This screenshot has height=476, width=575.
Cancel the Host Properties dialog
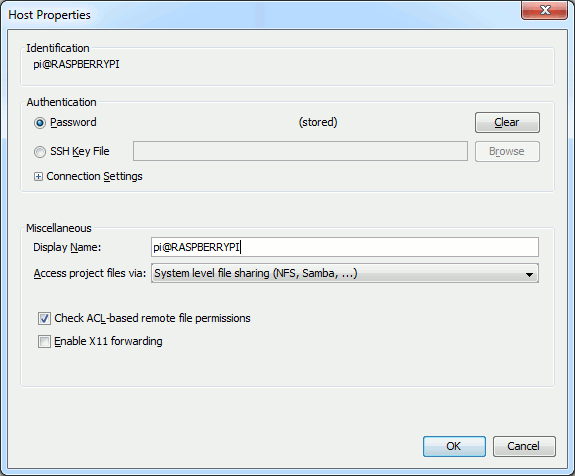click(x=524, y=446)
